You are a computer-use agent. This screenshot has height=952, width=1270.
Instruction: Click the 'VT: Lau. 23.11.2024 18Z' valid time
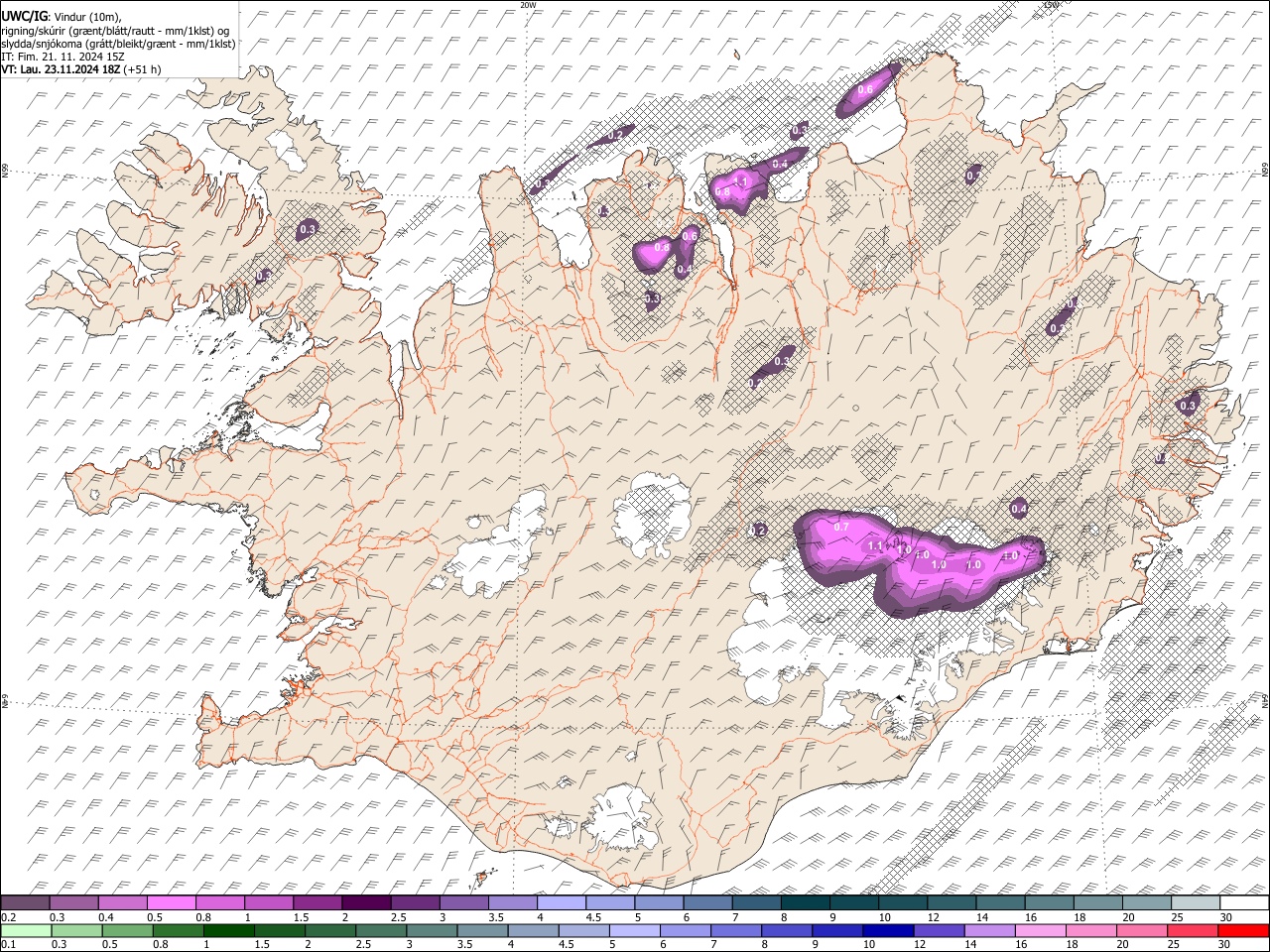62,69
